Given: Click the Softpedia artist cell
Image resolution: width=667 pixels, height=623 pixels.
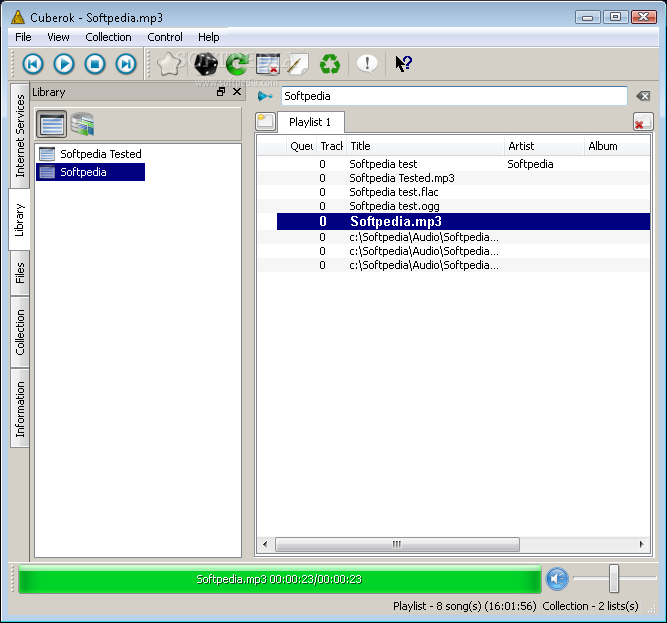Looking at the screenshot, I should point(530,164).
